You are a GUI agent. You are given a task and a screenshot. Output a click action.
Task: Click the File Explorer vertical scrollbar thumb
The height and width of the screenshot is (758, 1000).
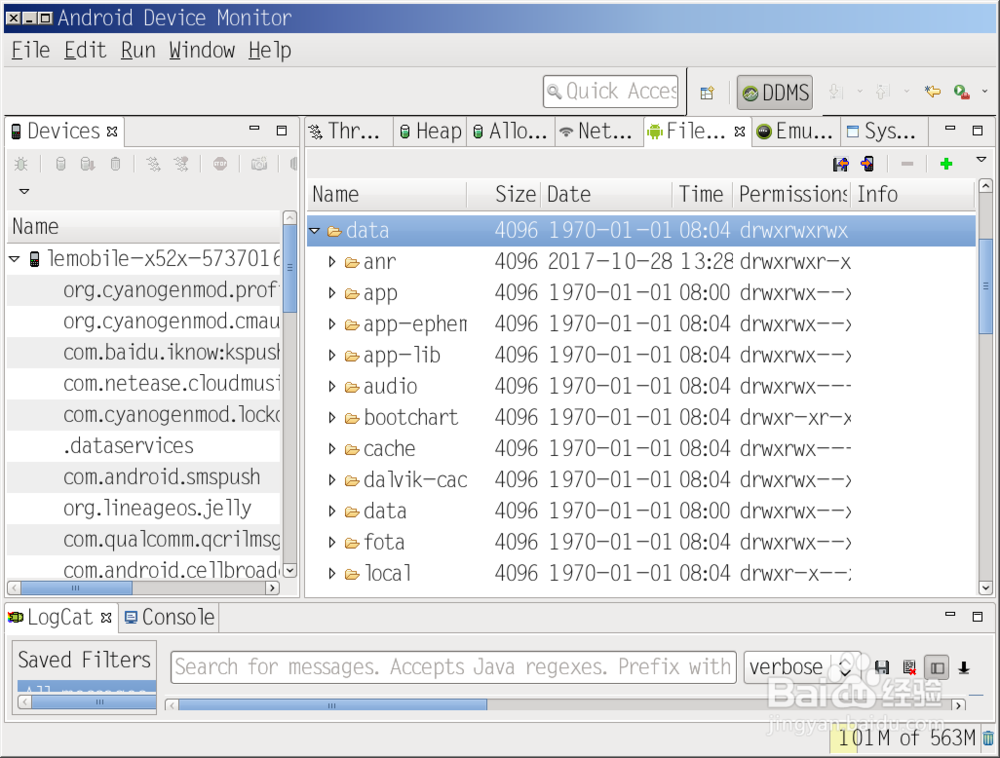click(x=985, y=286)
